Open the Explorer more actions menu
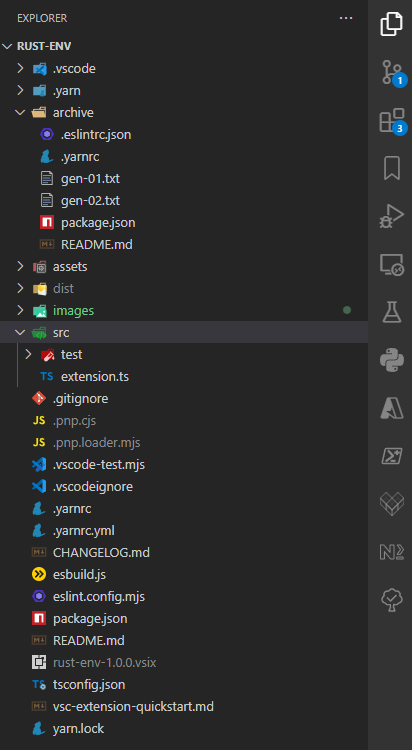412x750 pixels. 346,18
